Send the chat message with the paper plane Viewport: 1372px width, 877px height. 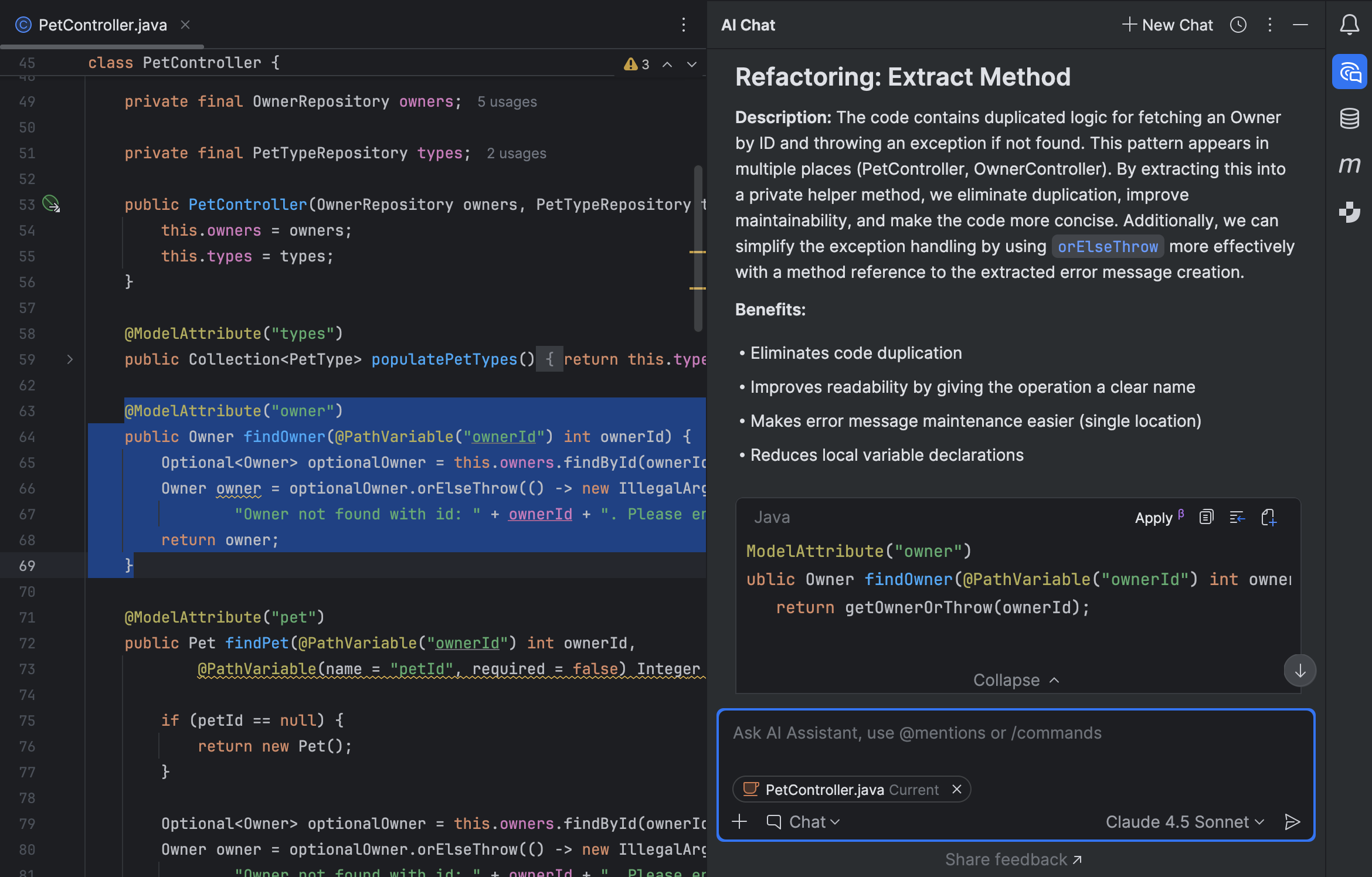pos(1293,821)
